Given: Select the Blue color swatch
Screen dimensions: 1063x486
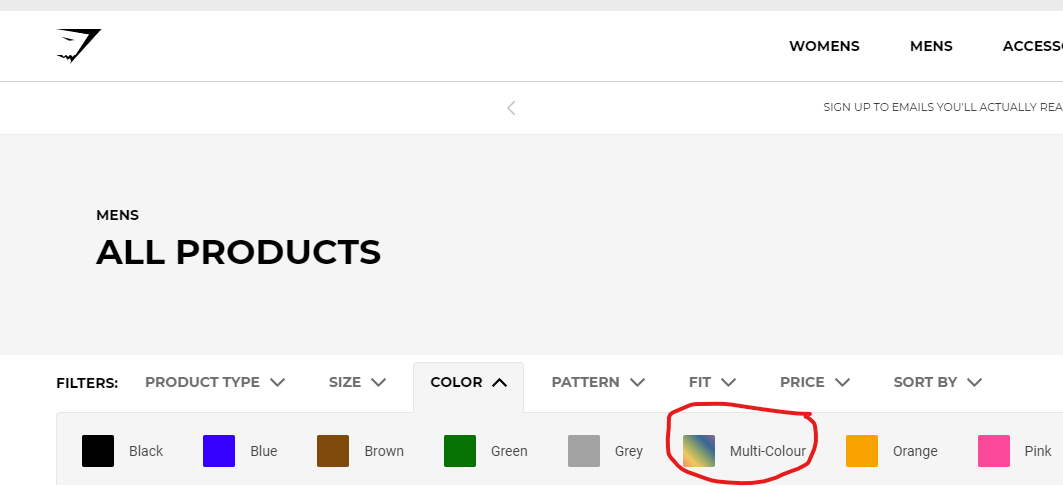Looking at the screenshot, I should (x=219, y=451).
